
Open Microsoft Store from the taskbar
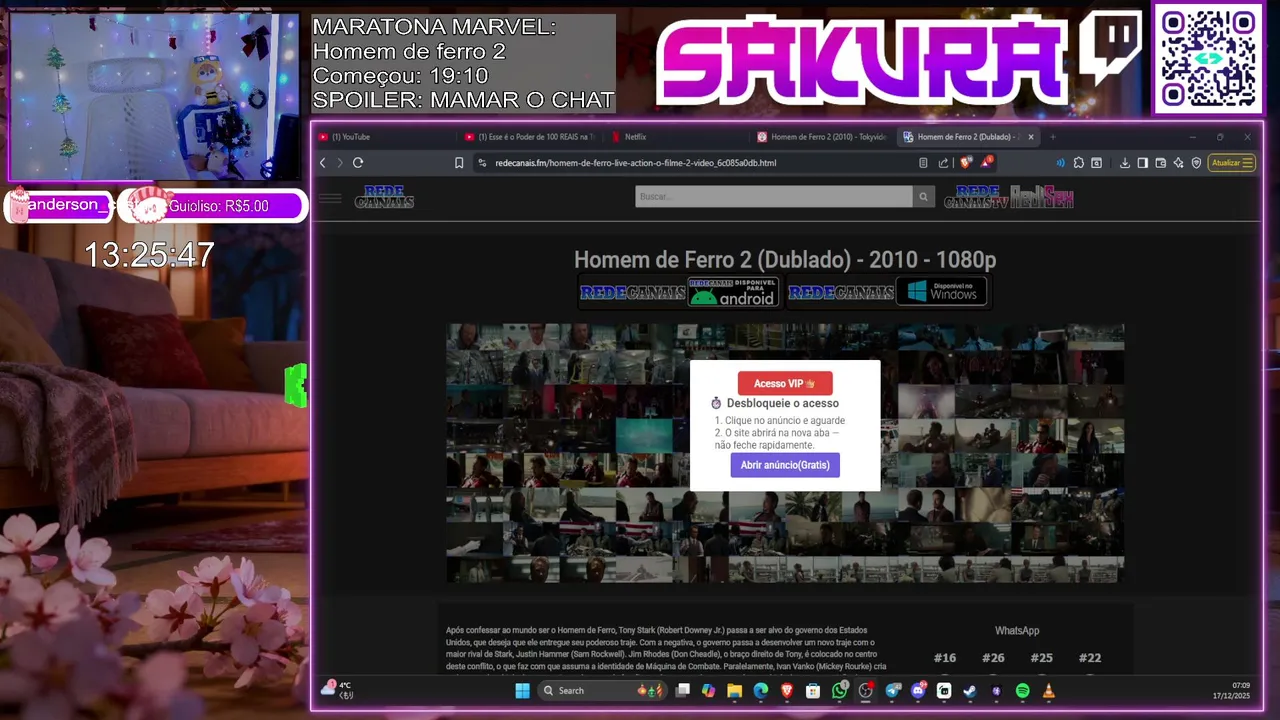(813, 691)
